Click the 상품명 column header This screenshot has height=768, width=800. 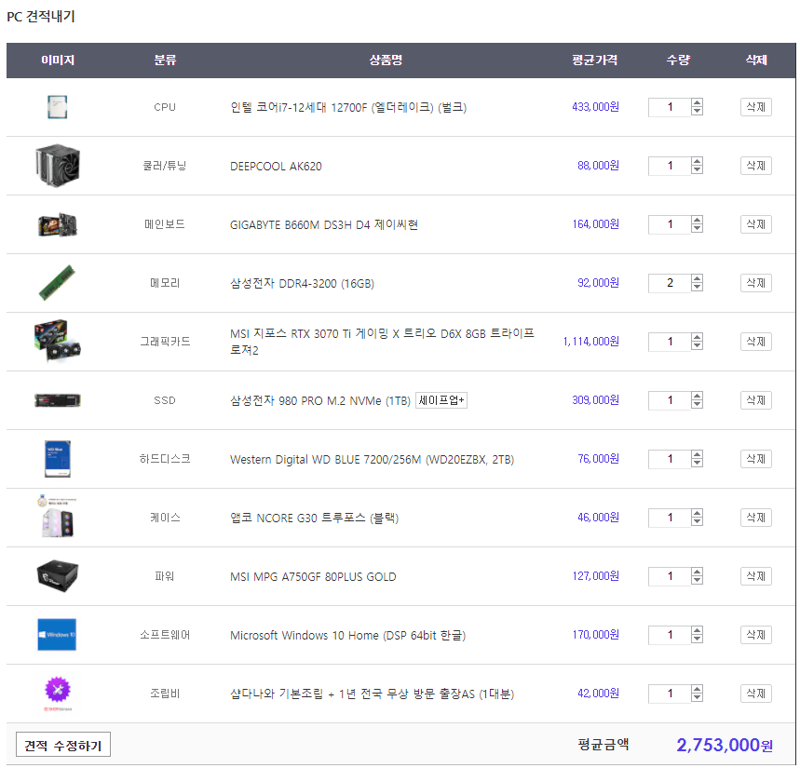386,60
